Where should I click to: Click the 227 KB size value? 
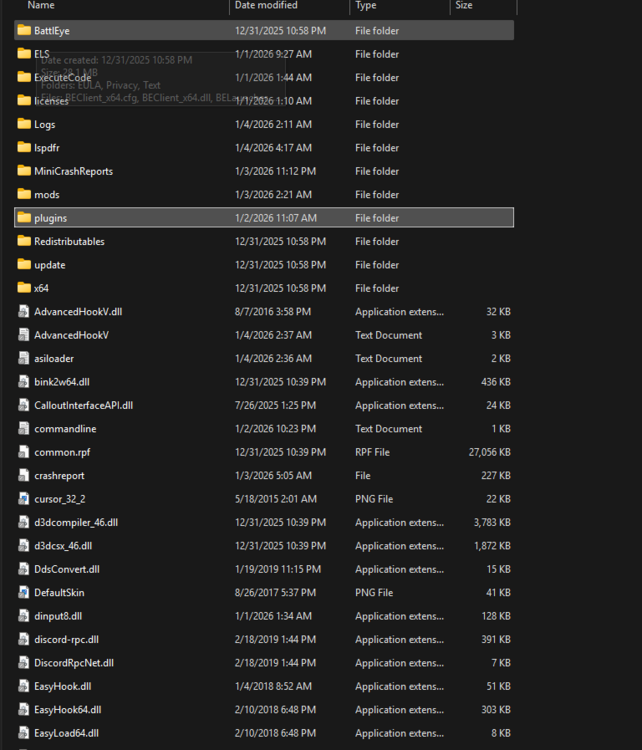click(496, 476)
